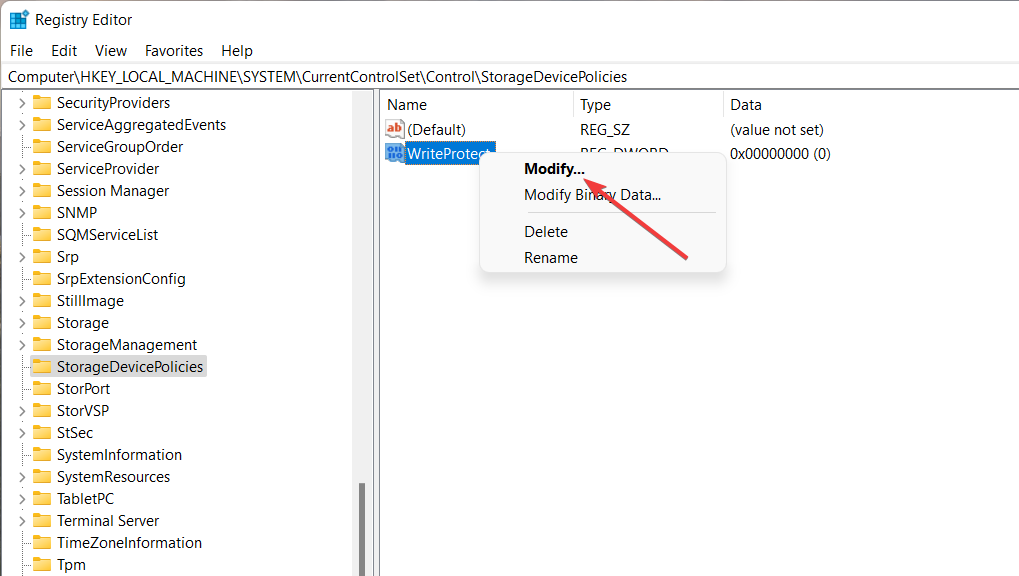This screenshot has width=1019, height=576.
Task: Click the Registry Editor app icon
Action: point(19,20)
